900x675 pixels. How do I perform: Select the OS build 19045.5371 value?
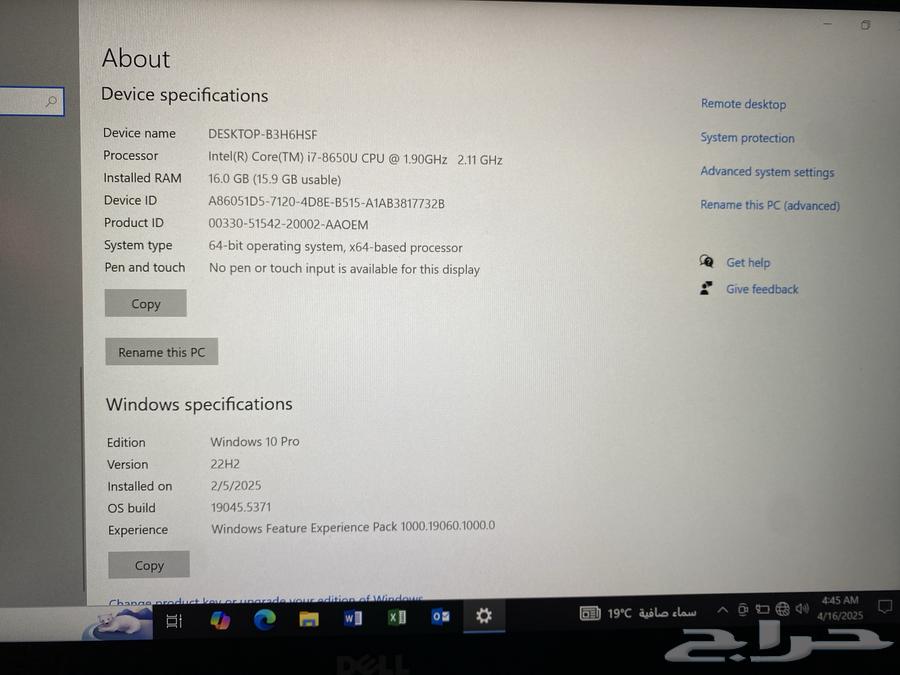tap(241, 507)
